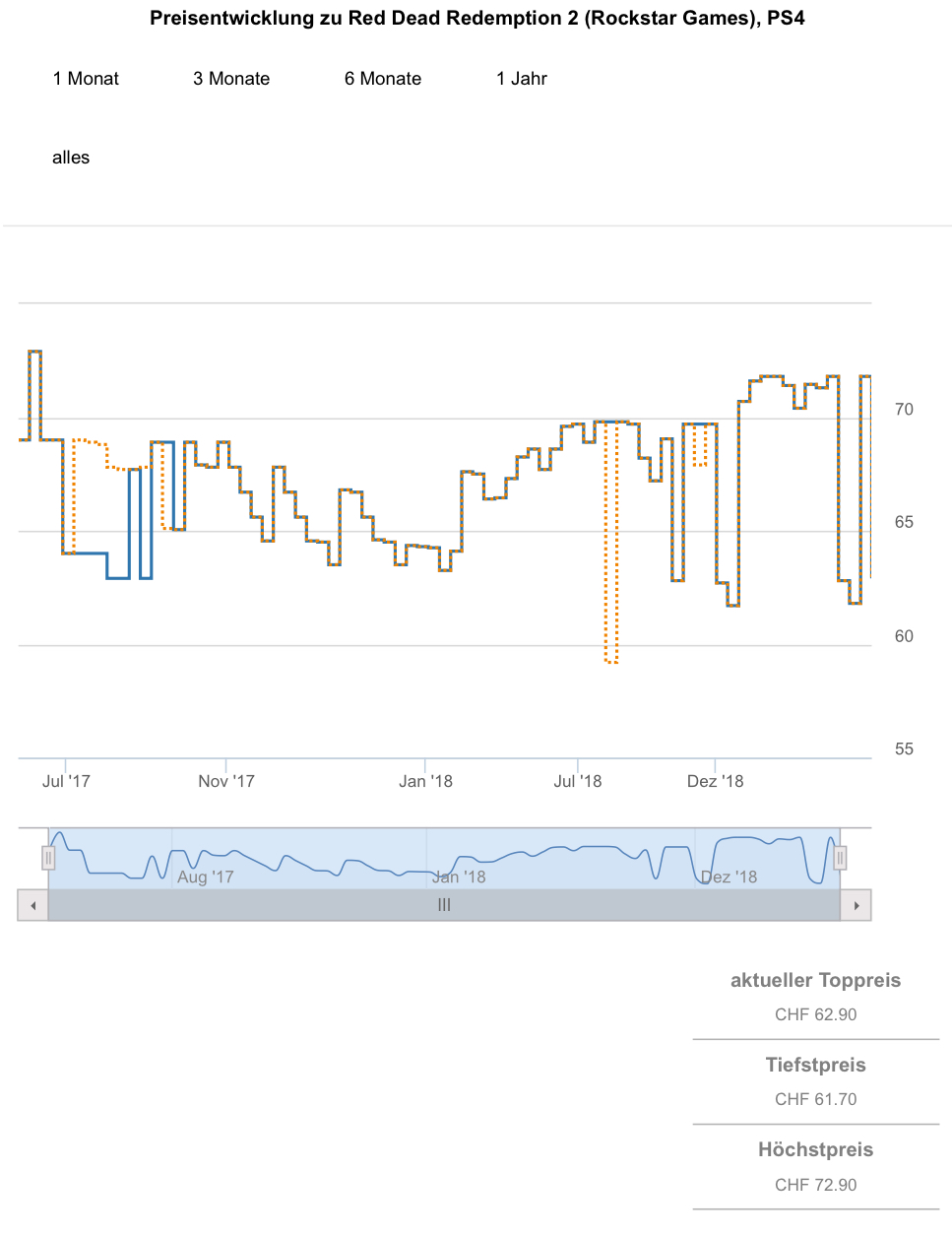Click the "aktueller Toppreis" heading
This screenshot has height=1236, width=952.
click(x=815, y=980)
